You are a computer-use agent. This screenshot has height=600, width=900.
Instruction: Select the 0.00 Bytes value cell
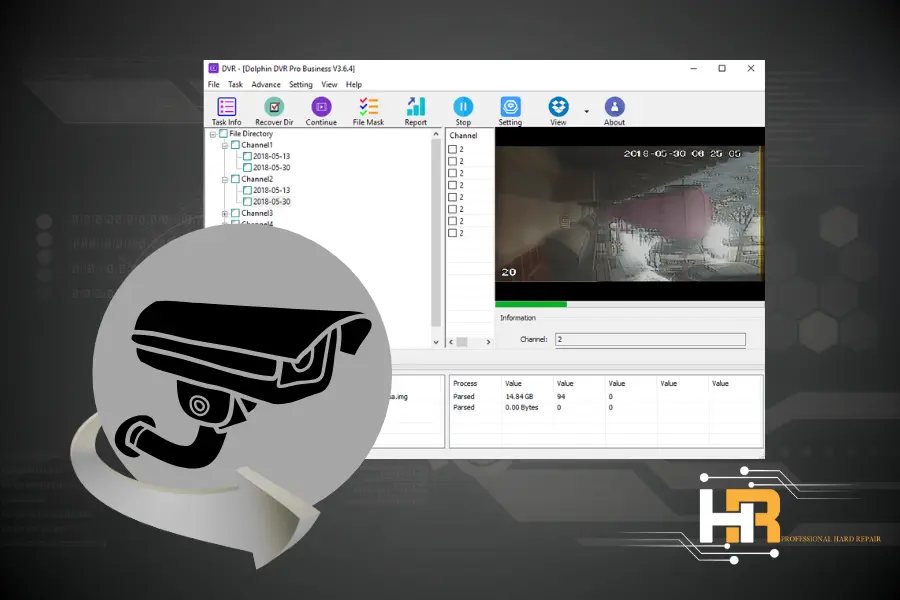[x=522, y=408]
